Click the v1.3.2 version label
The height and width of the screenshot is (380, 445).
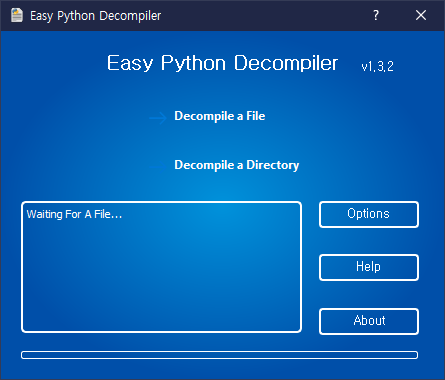pyautogui.click(x=377, y=66)
